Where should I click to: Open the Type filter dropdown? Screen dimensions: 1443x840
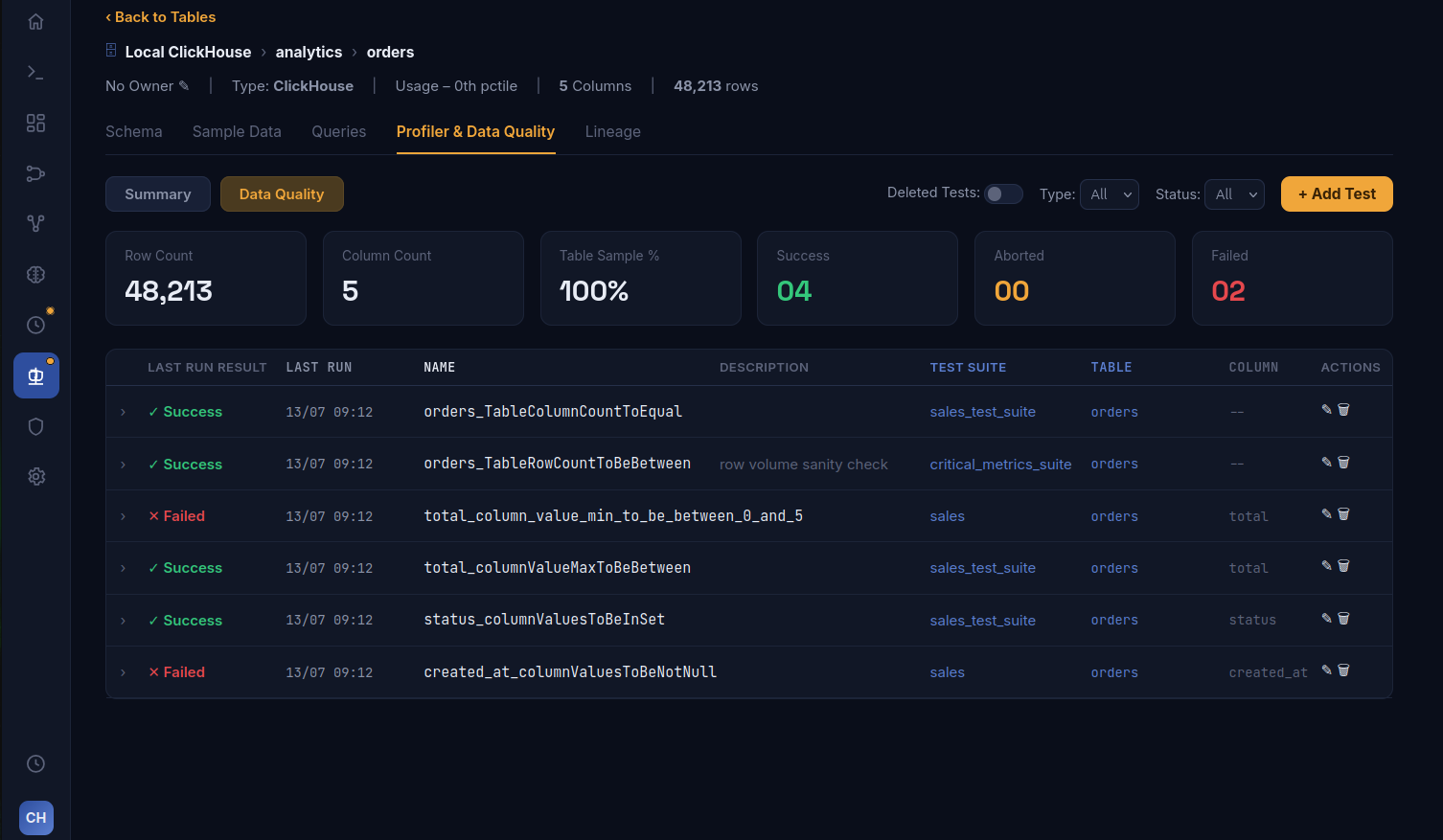click(1110, 194)
